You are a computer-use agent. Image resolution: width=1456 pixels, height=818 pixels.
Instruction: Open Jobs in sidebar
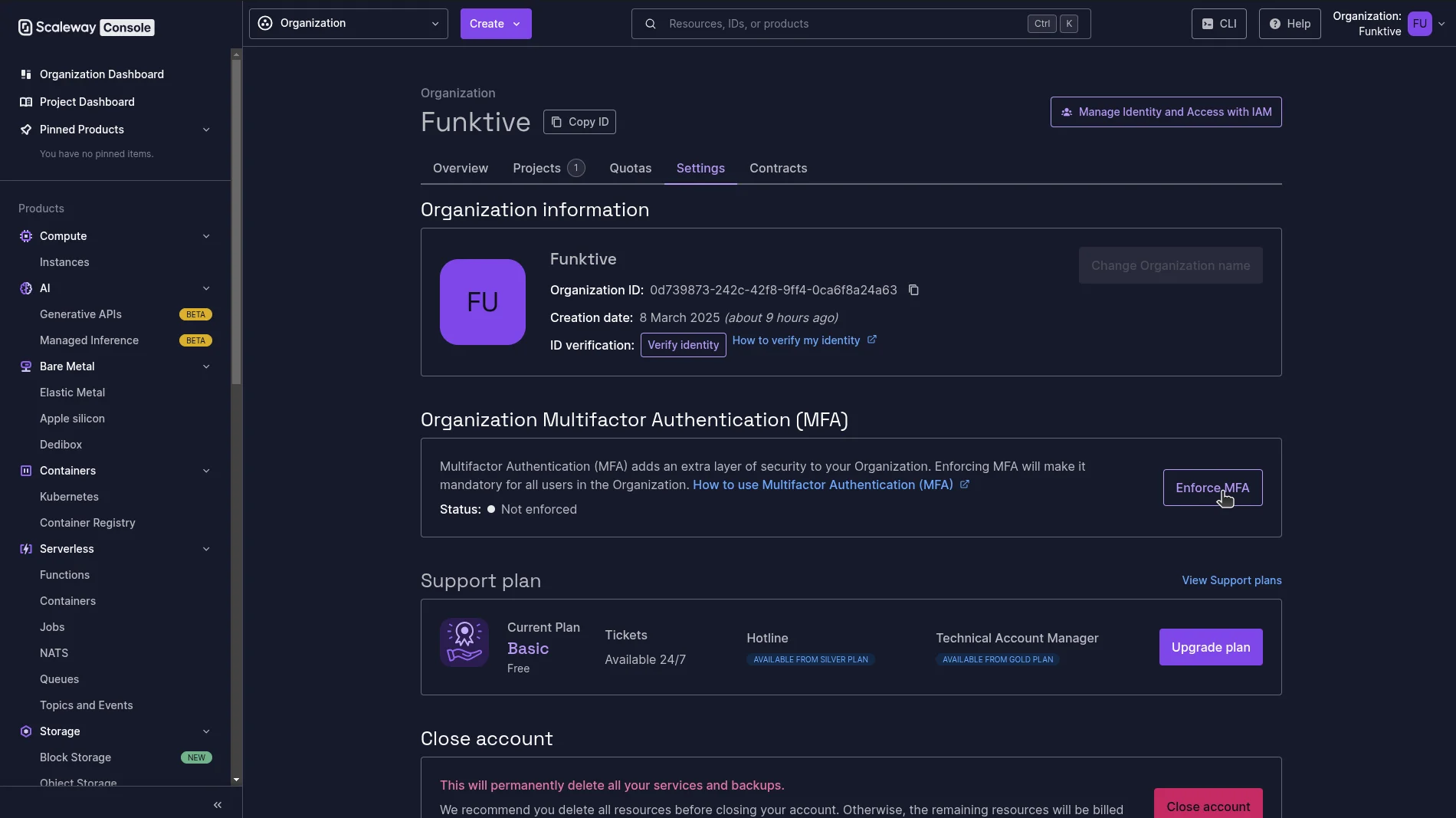(x=52, y=627)
